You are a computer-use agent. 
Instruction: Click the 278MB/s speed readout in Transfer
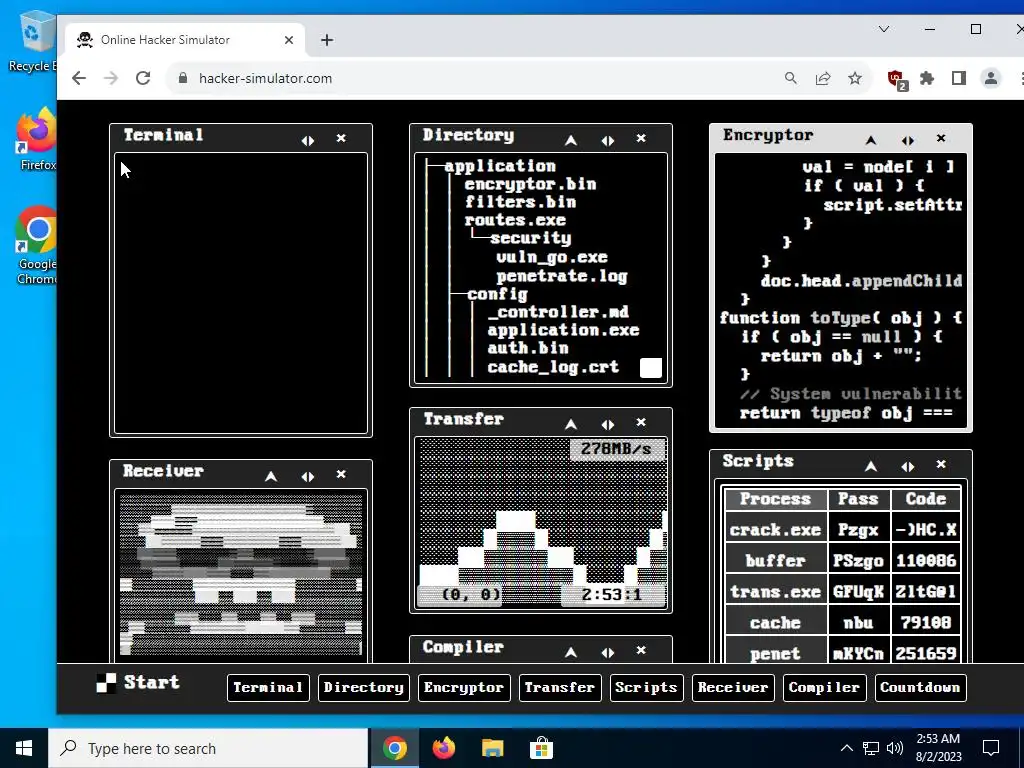click(617, 449)
